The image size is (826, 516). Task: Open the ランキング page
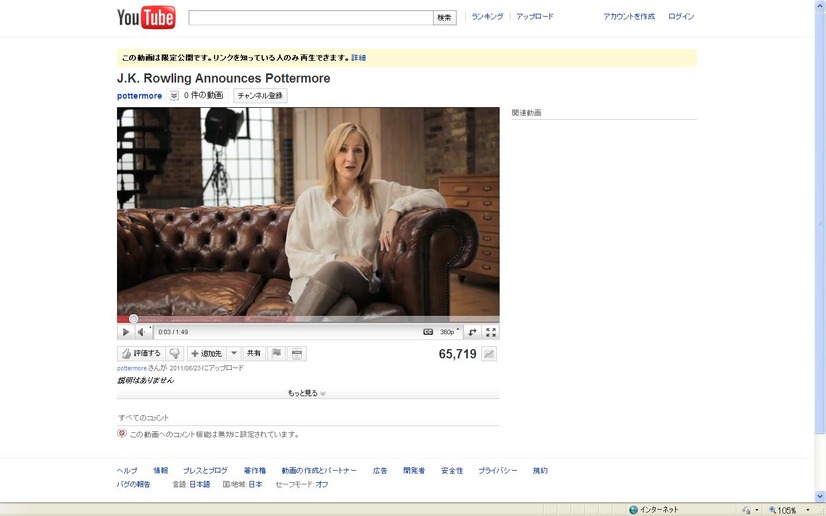click(x=487, y=16)
